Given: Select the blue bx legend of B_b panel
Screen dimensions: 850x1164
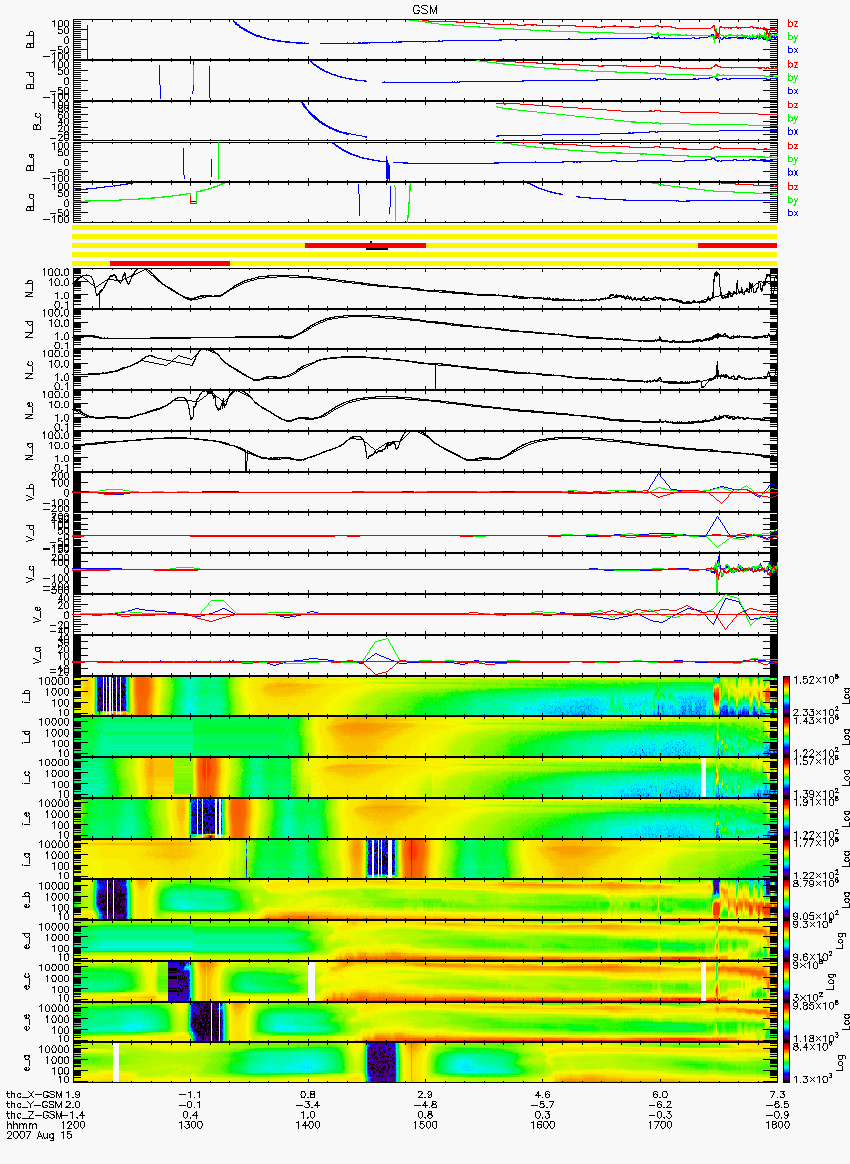Looking at the screenshot, I should pos(792,50).
